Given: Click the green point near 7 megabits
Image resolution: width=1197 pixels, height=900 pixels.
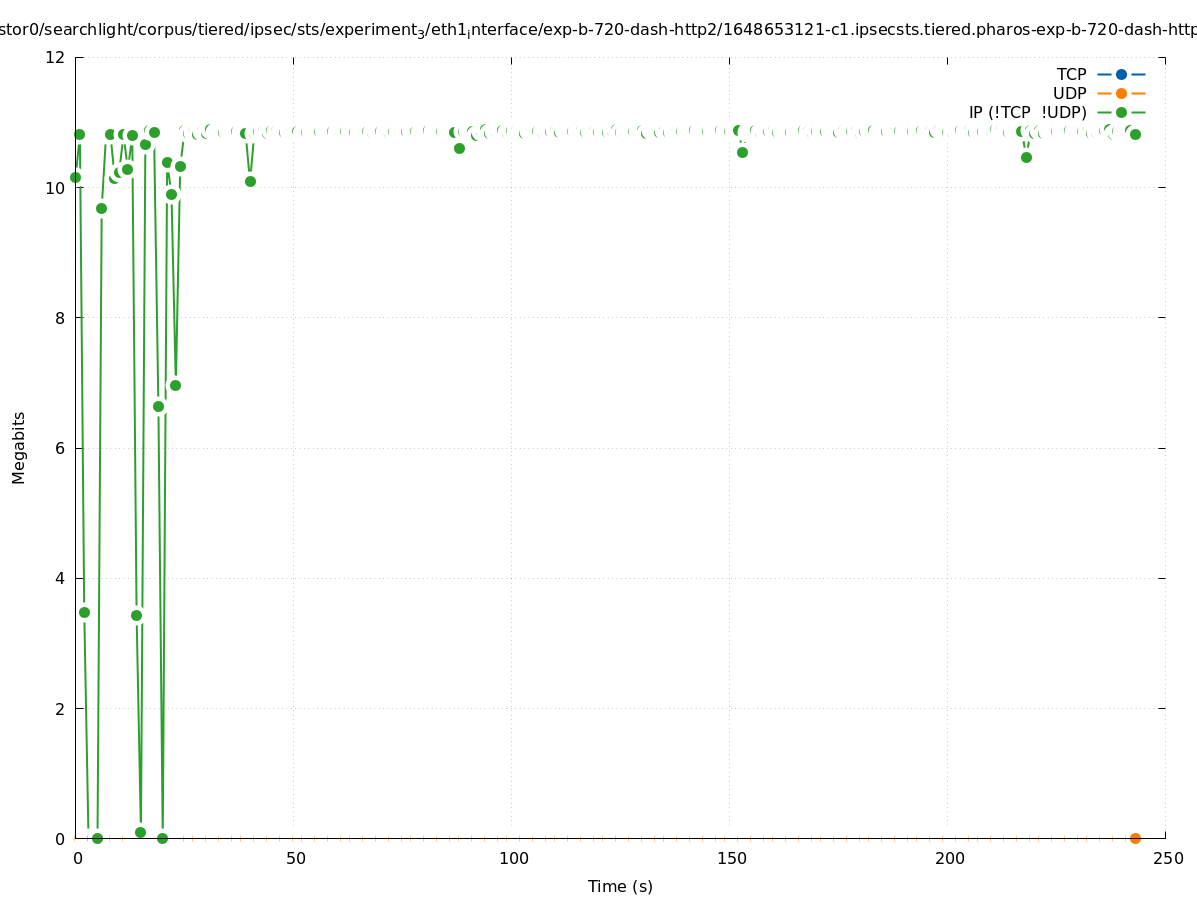Looking at the screenshot, I should click(x=175, y=385).
